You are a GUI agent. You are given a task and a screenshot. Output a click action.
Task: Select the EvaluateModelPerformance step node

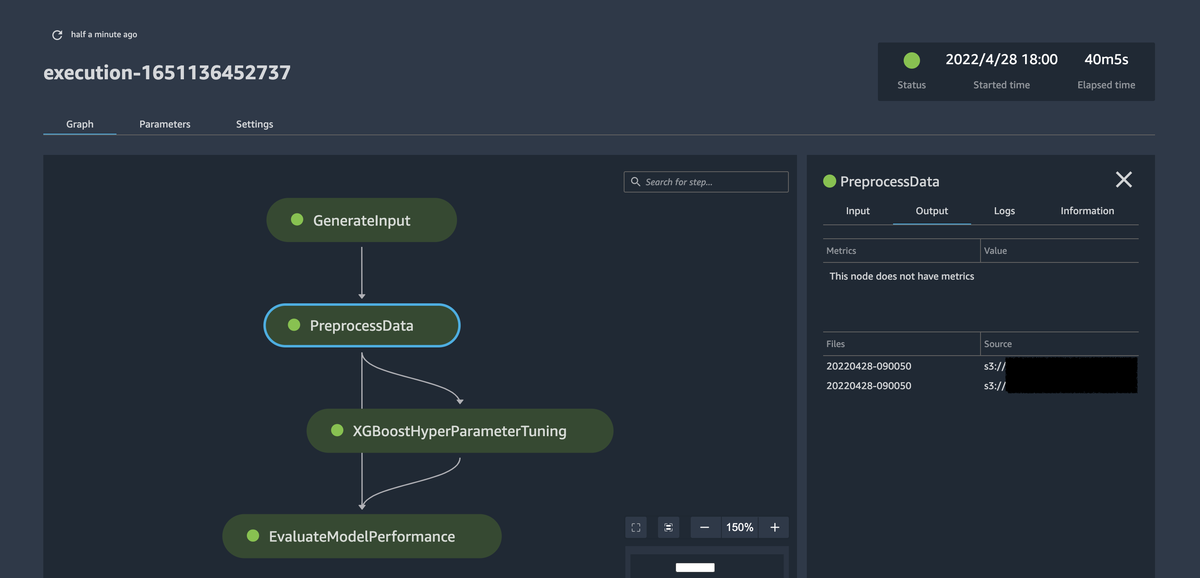click(x=361, y=536)
